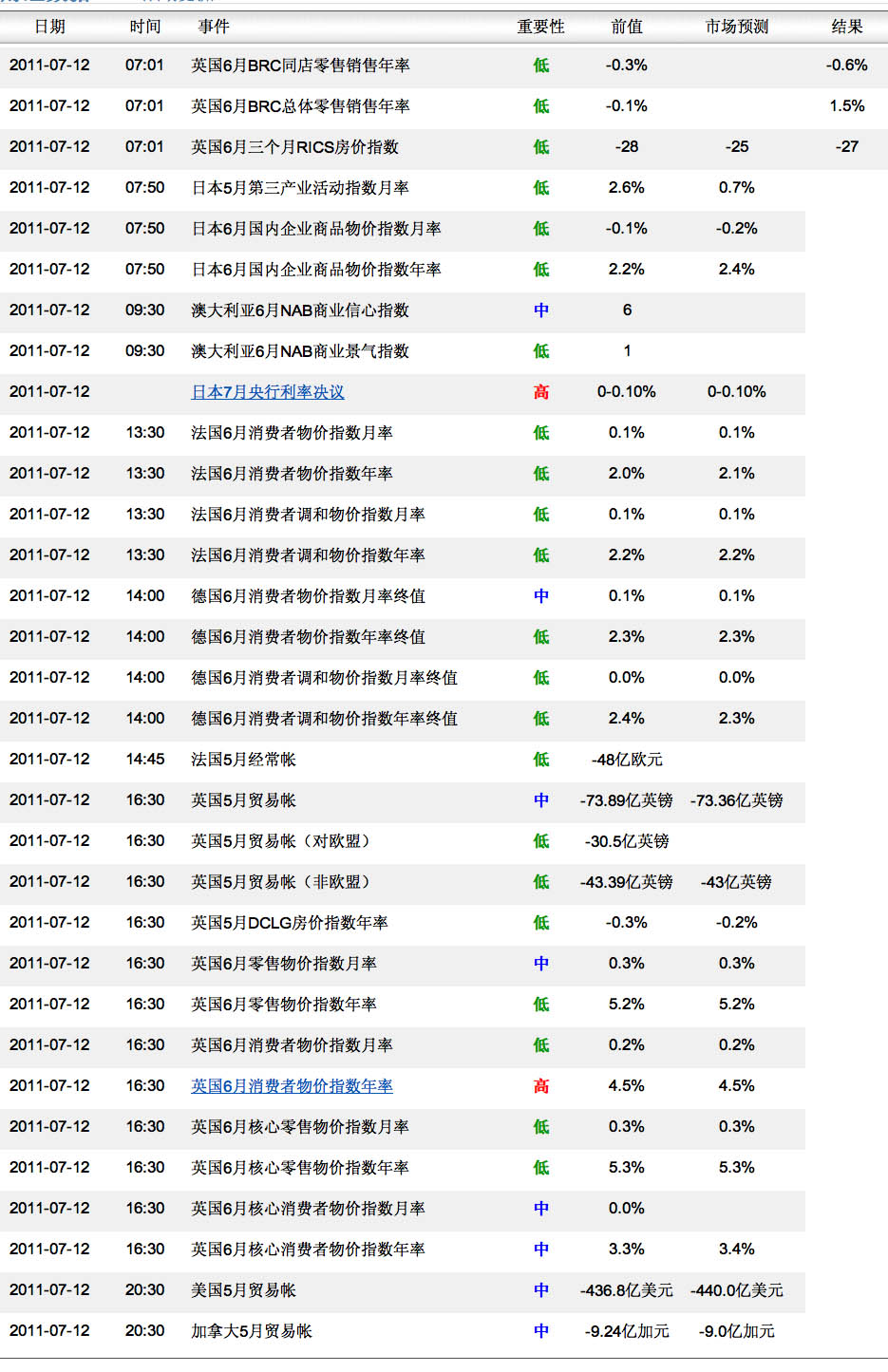The width and height of the screenshot is (888, 1372).
Task: Select 德国6月消费者物价指数年率终值 event text
Action: [308, 637]
